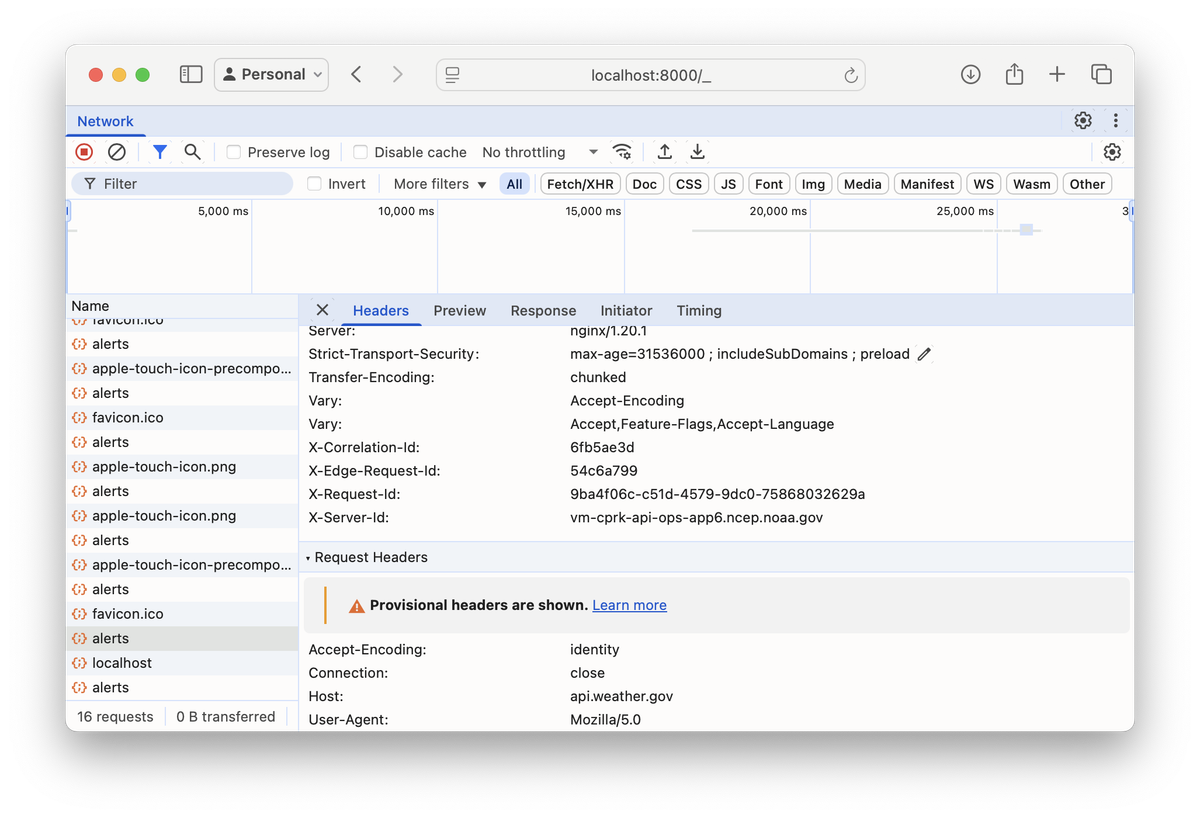Filter requests by Fetch/XHR
1200x818 pixels.
coord(580,184)
